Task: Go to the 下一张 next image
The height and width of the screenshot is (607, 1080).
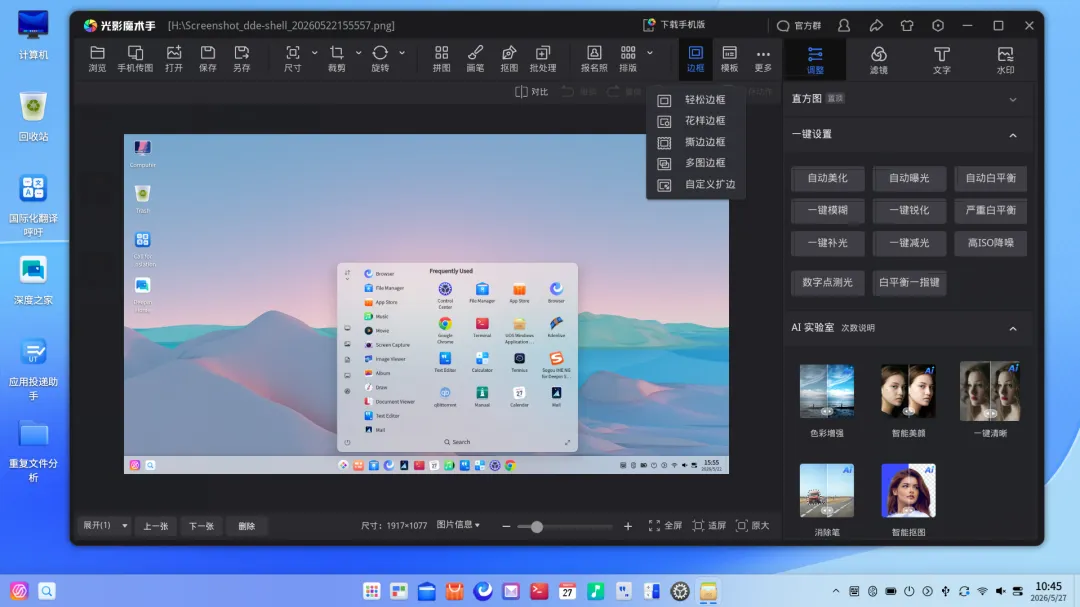Action: coord(201,526)
